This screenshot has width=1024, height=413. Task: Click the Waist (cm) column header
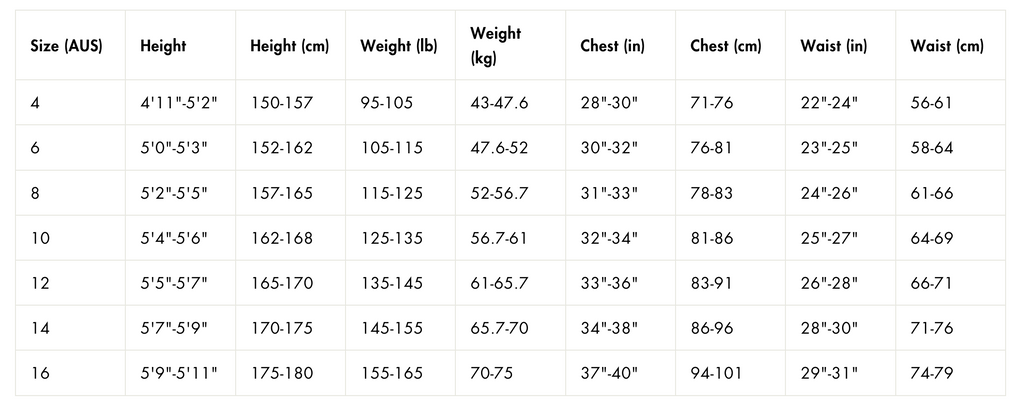[x=947, y=46]
